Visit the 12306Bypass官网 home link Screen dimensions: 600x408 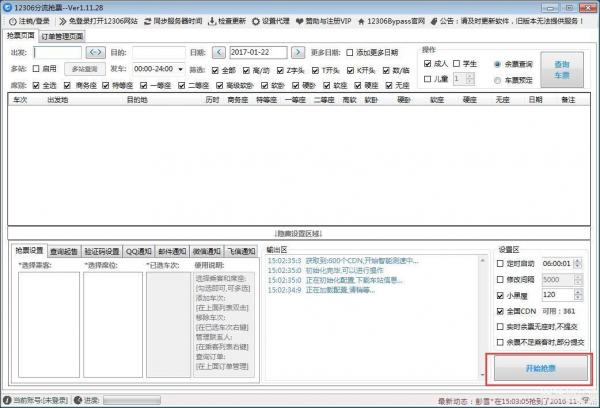[391, 21]
